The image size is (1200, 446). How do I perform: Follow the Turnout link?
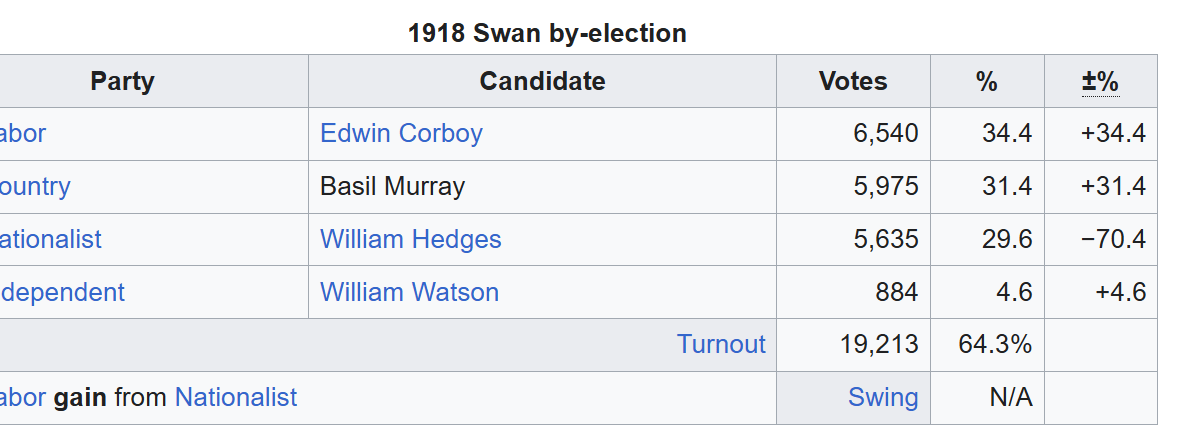coord(721,345)
